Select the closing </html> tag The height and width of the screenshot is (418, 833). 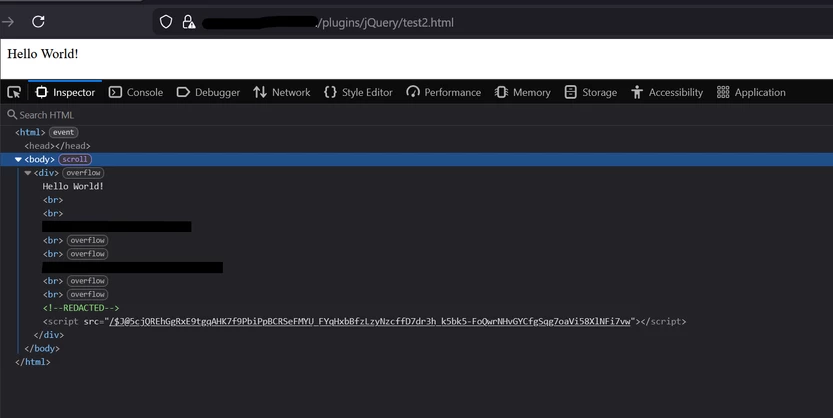click(x=33, y=362)
